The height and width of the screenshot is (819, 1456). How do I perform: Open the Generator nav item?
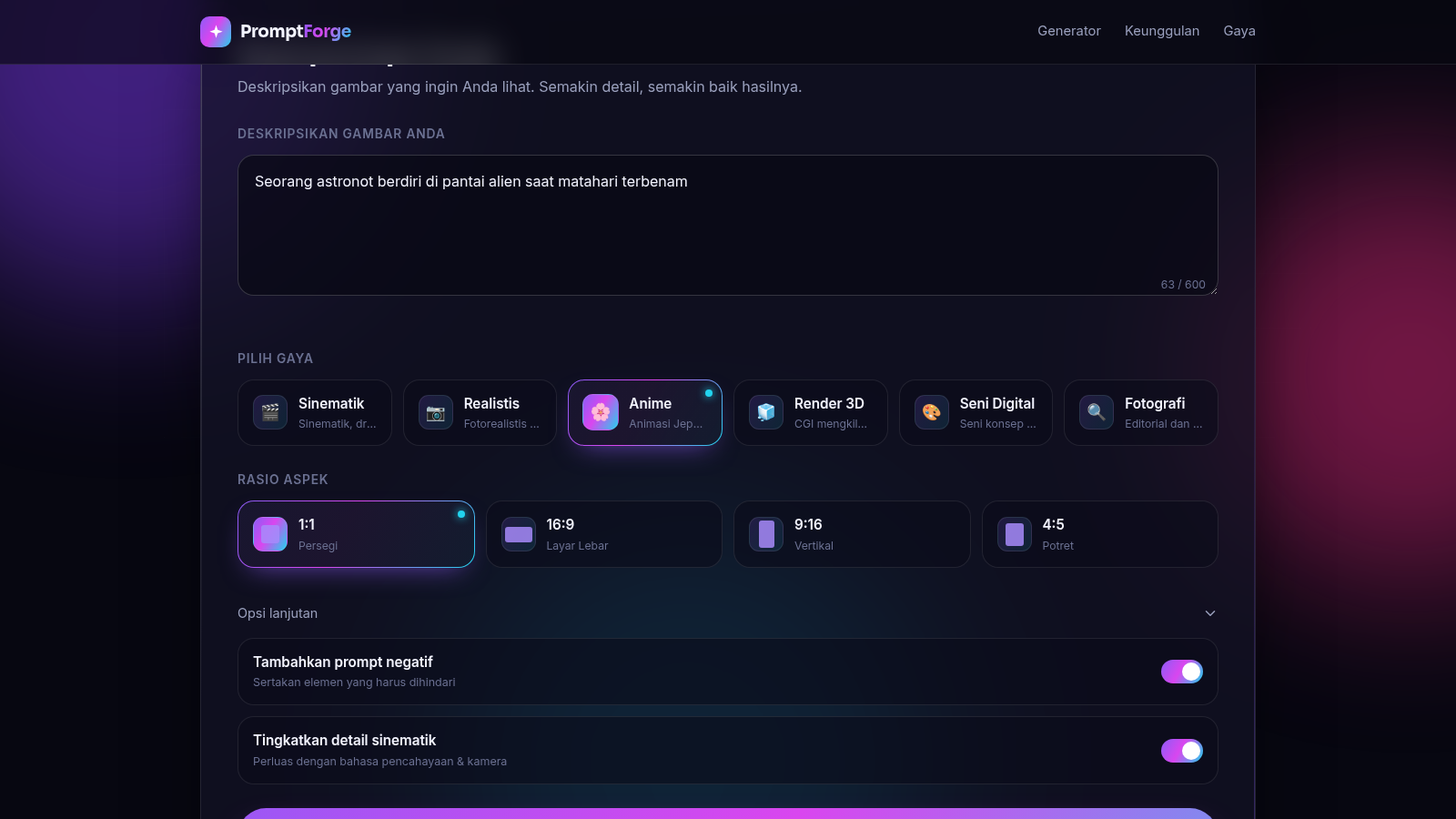[1069, 31]
